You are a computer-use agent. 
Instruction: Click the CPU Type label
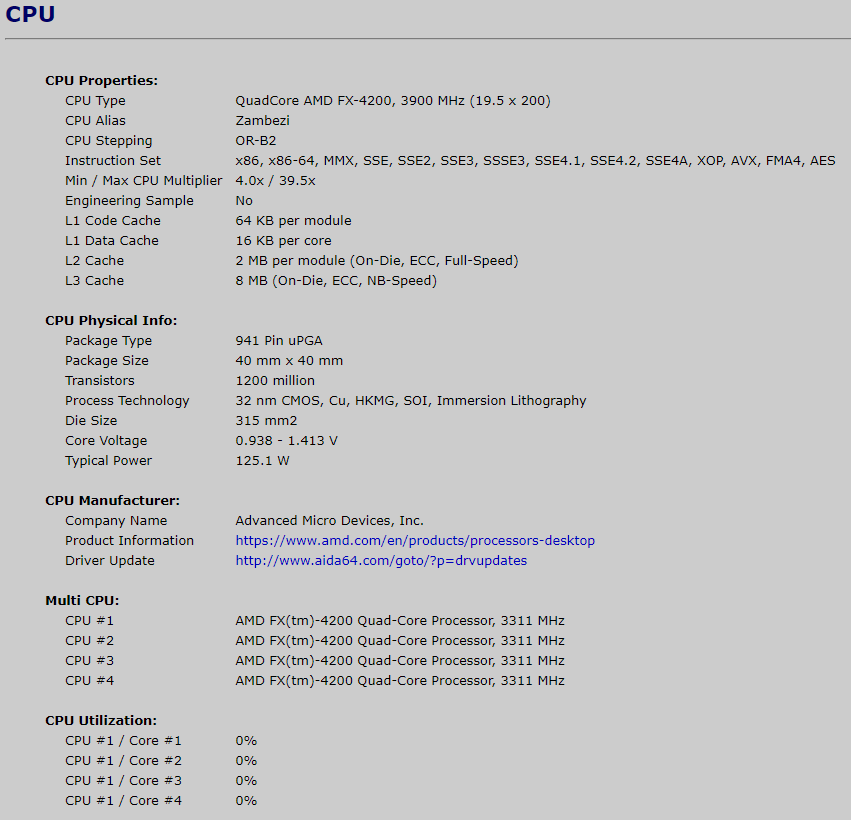pos(95,100)
